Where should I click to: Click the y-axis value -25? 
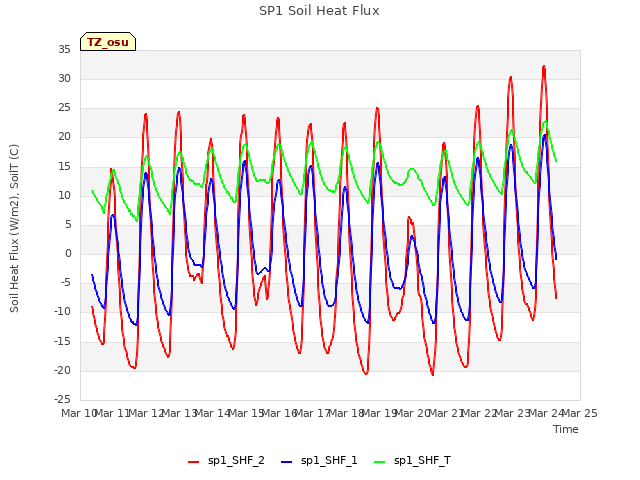click(62, 399)
